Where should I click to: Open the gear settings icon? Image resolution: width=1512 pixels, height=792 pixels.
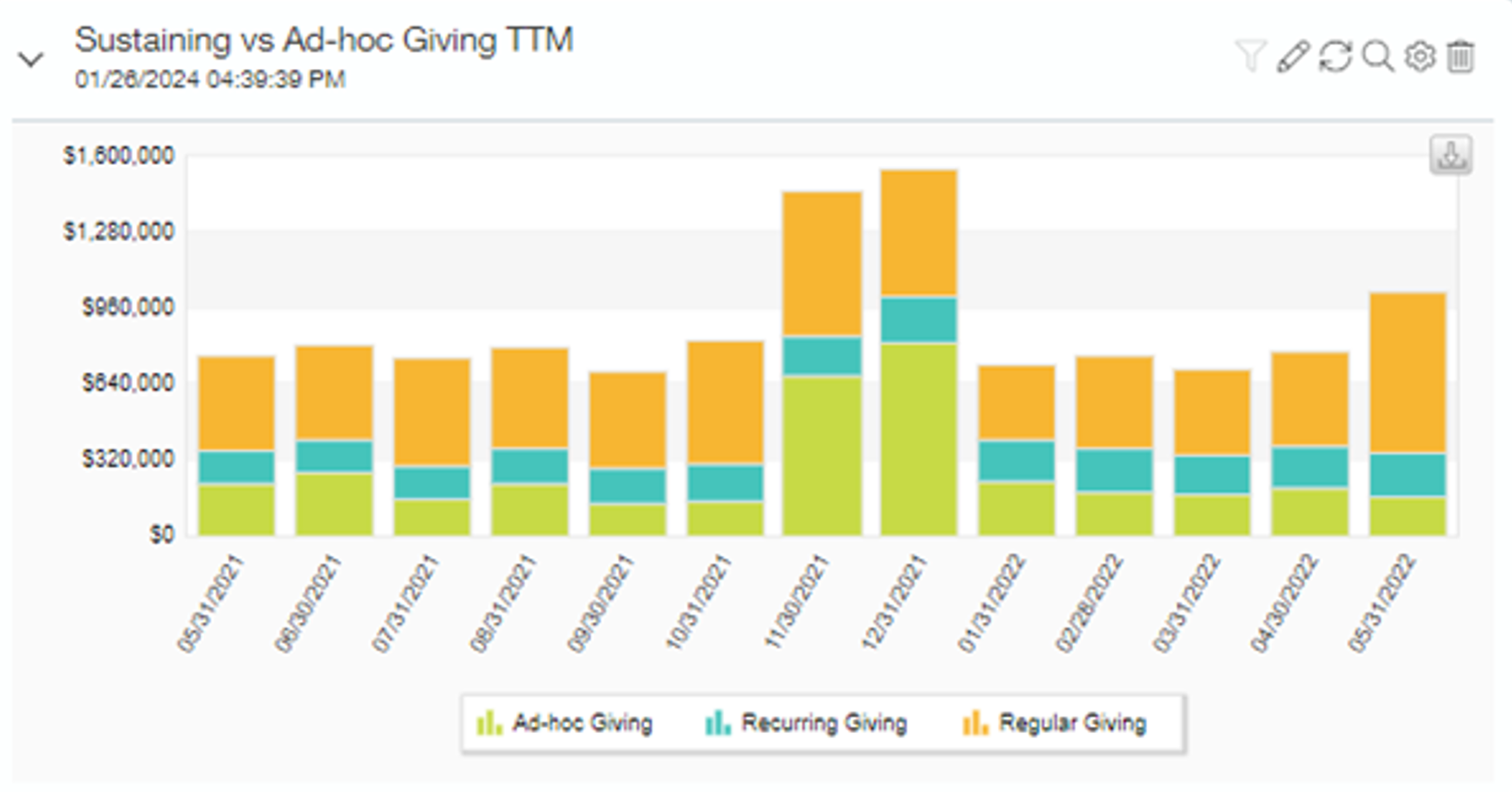click(x=1420, y=56)
